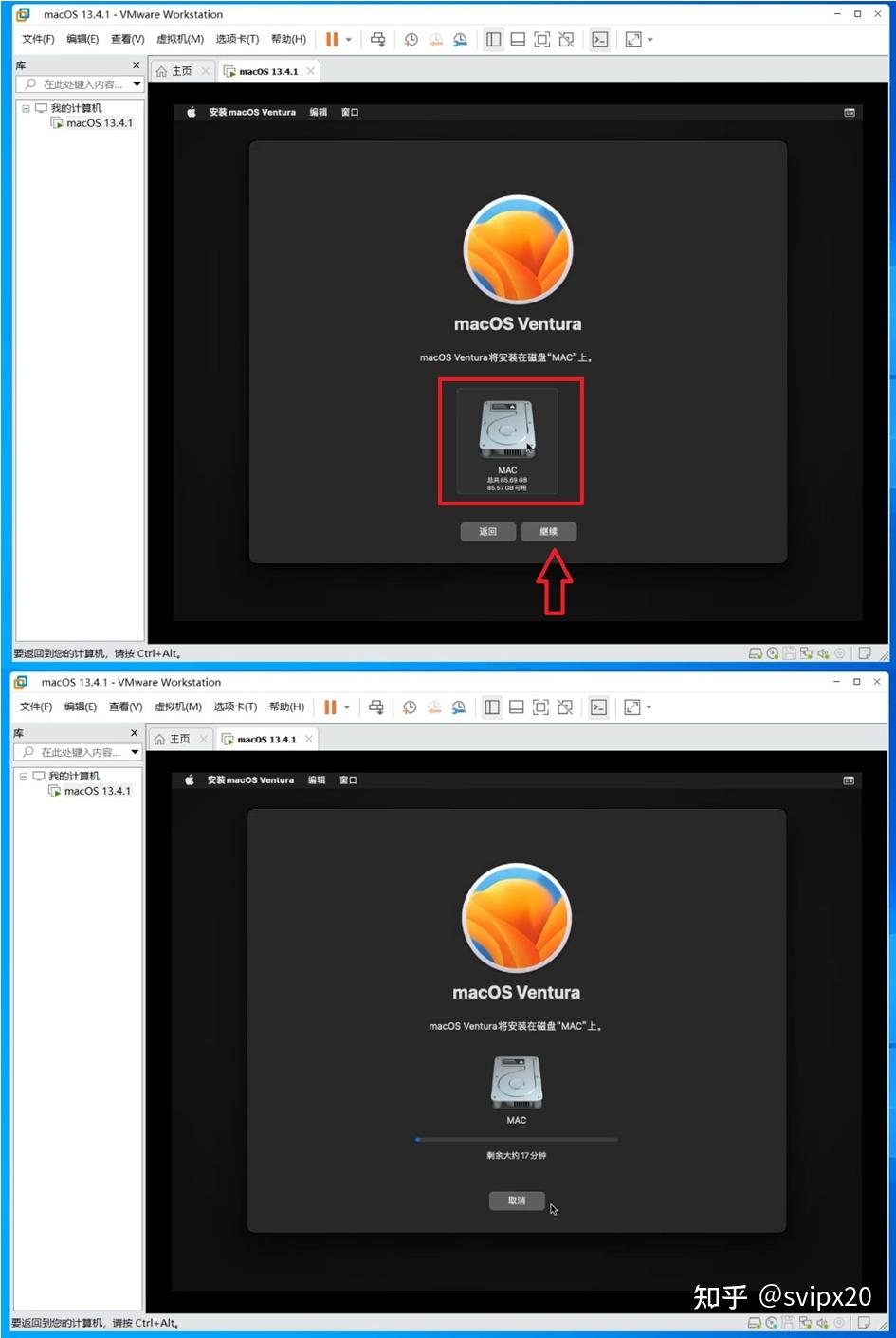Toggle library sidebar icon in install-progress window
Image resolution: width=896 pixels, height=1338 pixels.
(x=492, y=707)
